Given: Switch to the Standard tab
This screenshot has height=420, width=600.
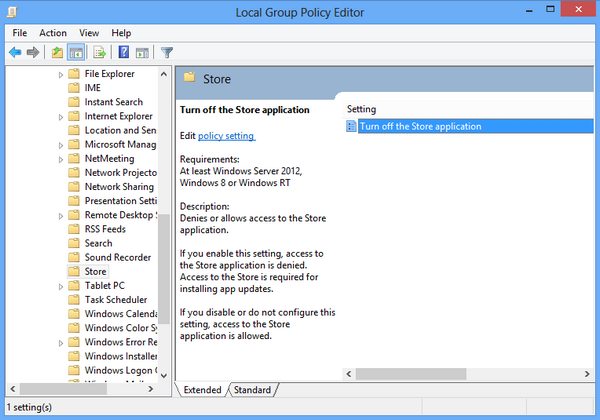Looking at the screenshot, I should pos(252,390).
